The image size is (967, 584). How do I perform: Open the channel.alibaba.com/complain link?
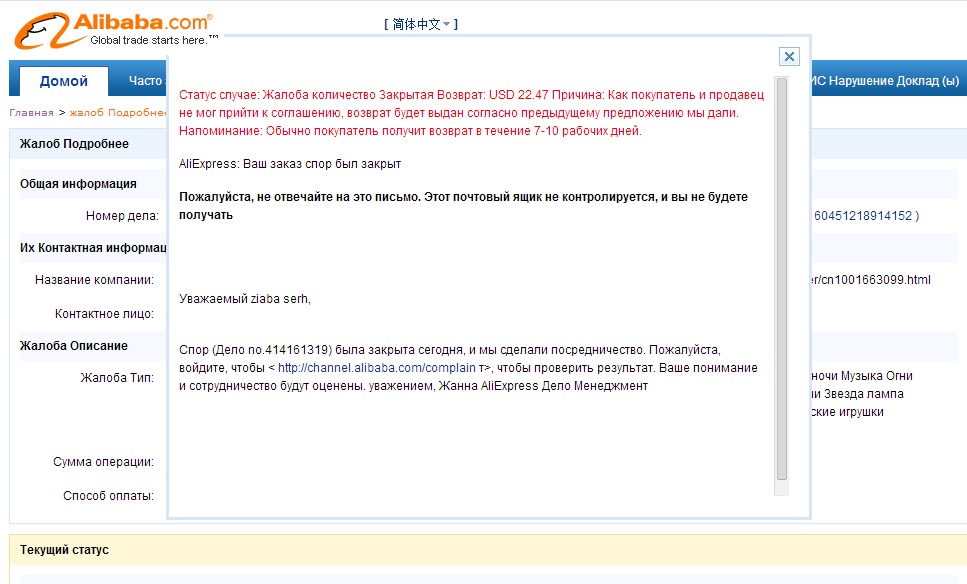pyautogui.click(x=377, y=368)
